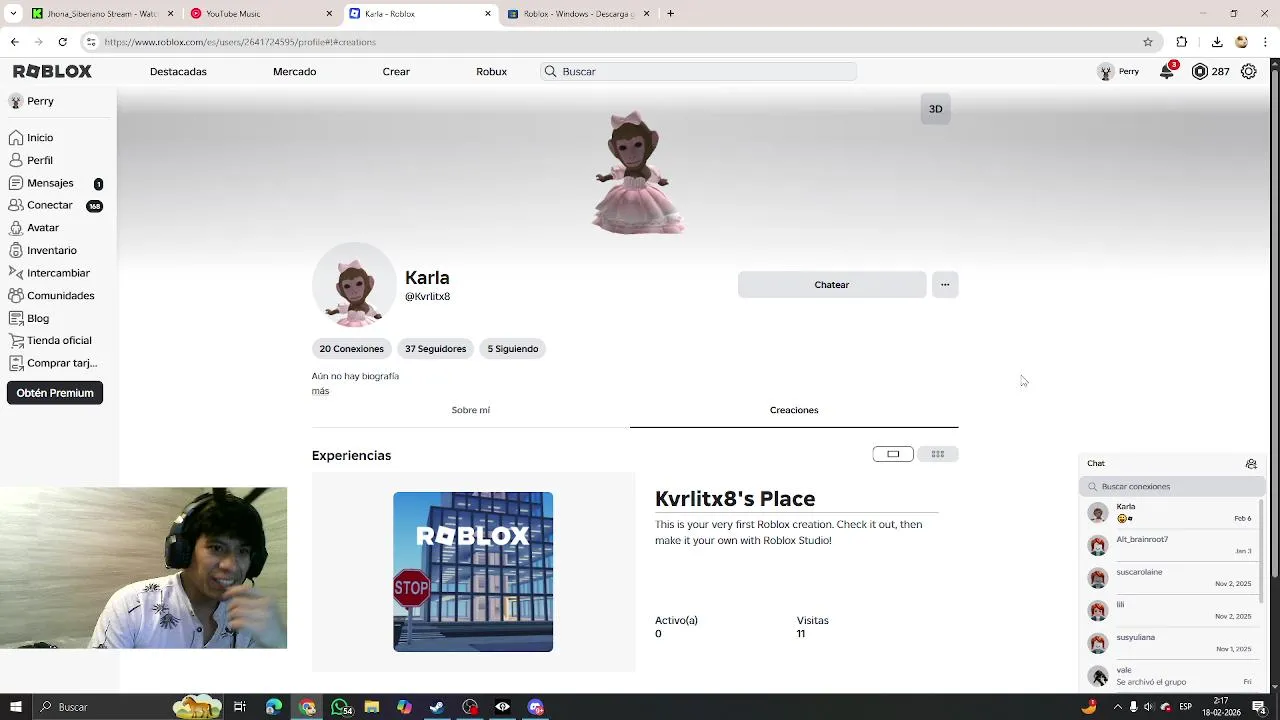
Task: View the 20 Conexiones list
Action: (351, 349)
